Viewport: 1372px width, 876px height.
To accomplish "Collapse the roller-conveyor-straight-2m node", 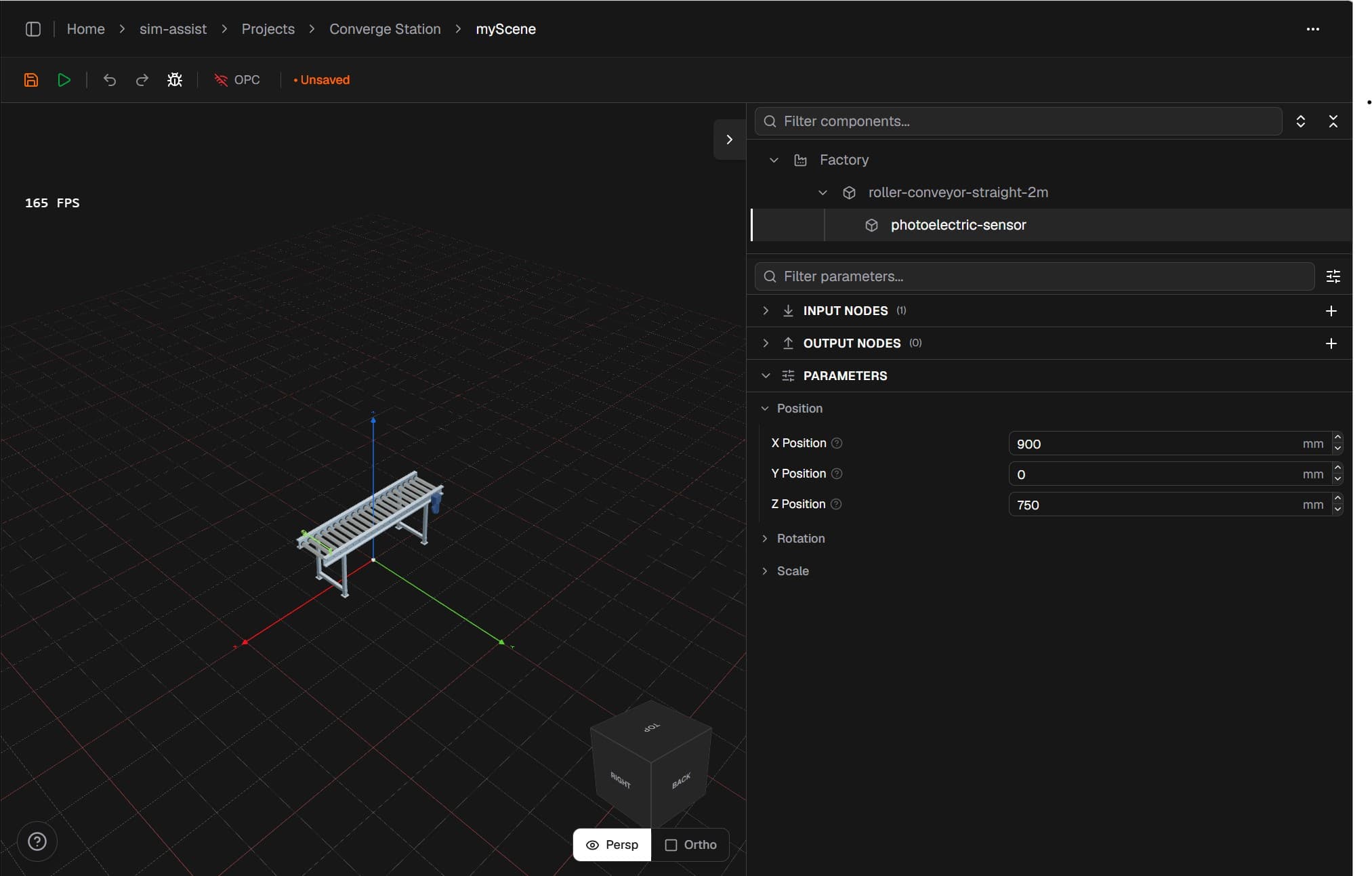I will (822, 192).
